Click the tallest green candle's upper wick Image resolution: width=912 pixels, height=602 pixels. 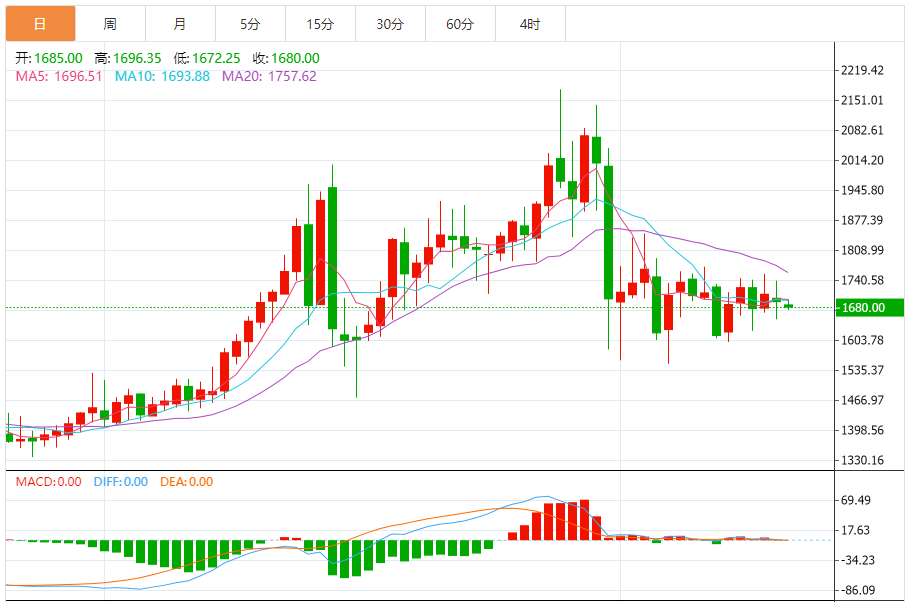coord(608,157)
